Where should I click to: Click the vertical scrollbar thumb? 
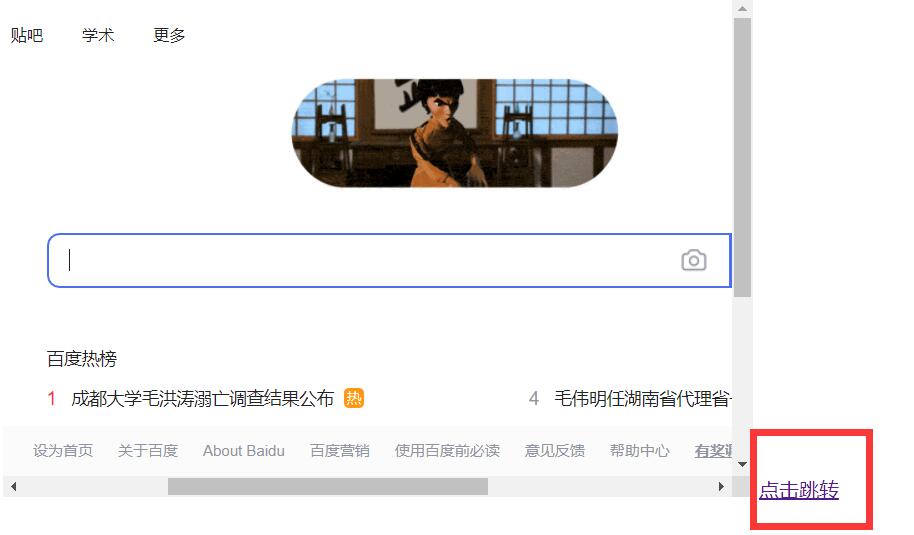click(x=742, y=157)
